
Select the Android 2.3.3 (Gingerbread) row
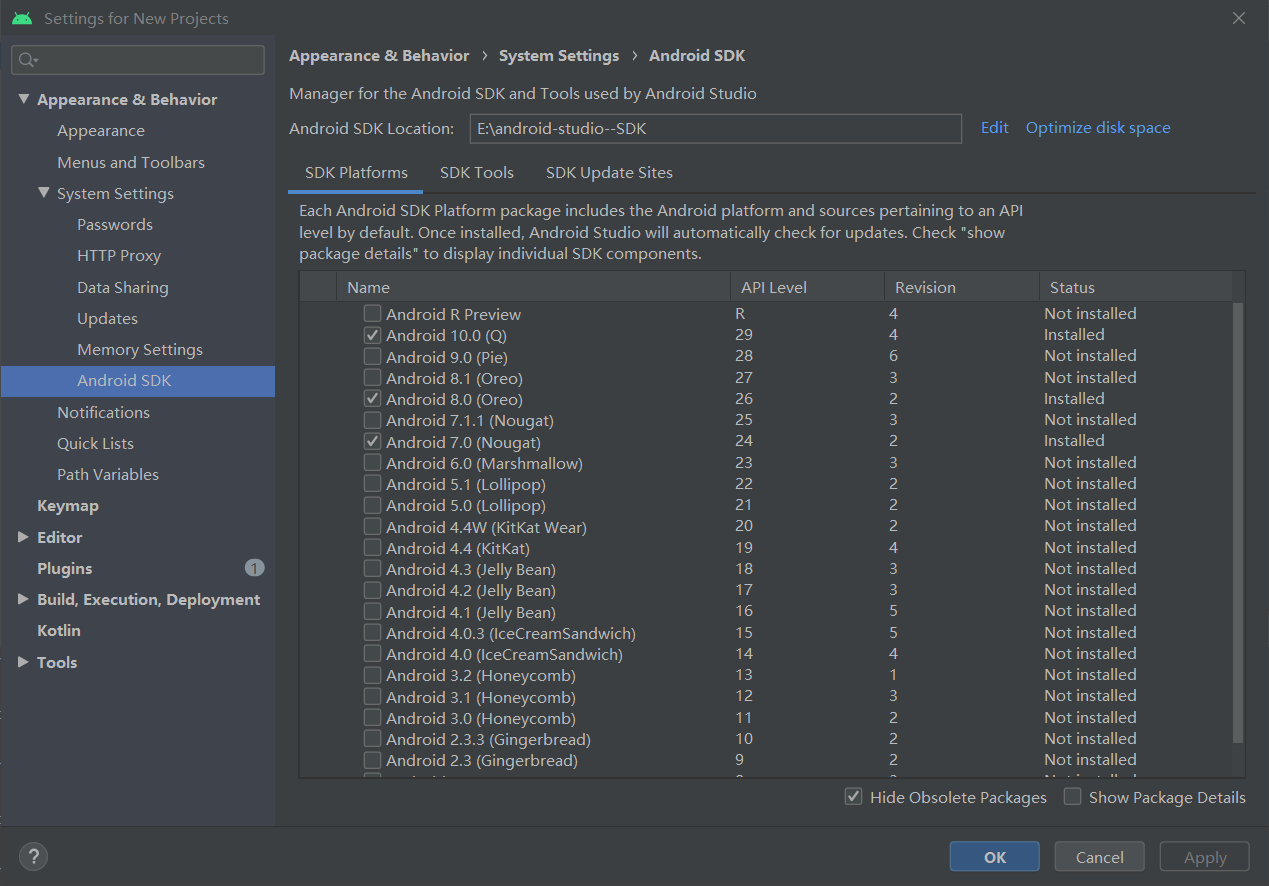pyautogui.click(x=766, y=739)
